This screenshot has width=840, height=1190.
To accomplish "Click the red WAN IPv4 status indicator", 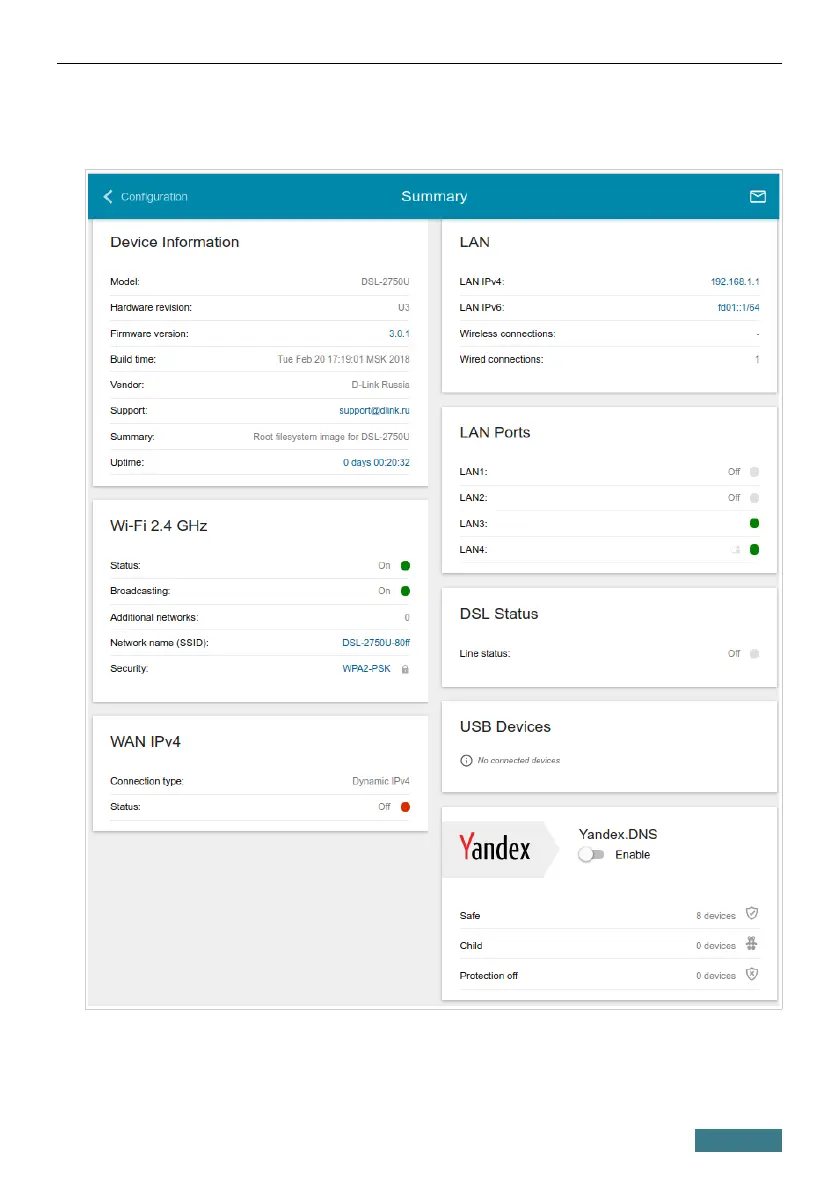I will click(405, 807).
